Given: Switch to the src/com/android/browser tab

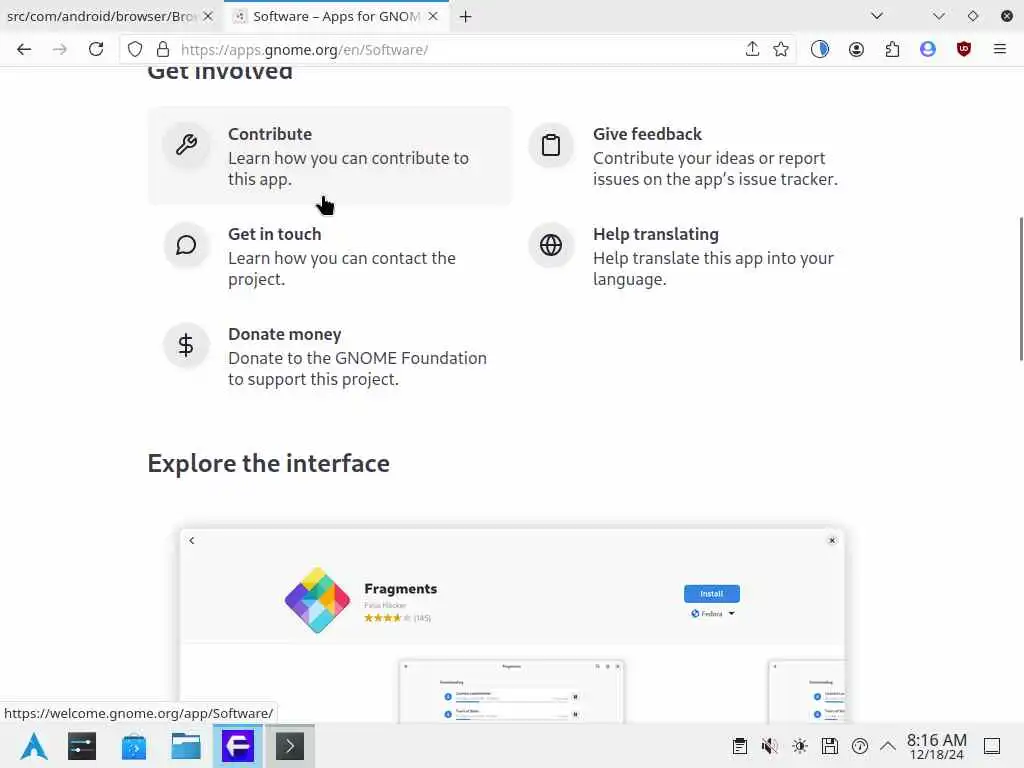Looking at the screenshot, I should 101,16.
